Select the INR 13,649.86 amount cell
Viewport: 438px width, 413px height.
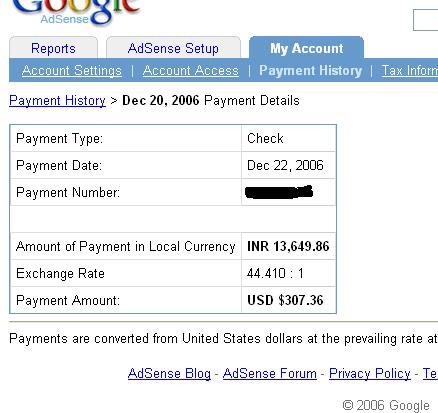click(x=288, y=246)
